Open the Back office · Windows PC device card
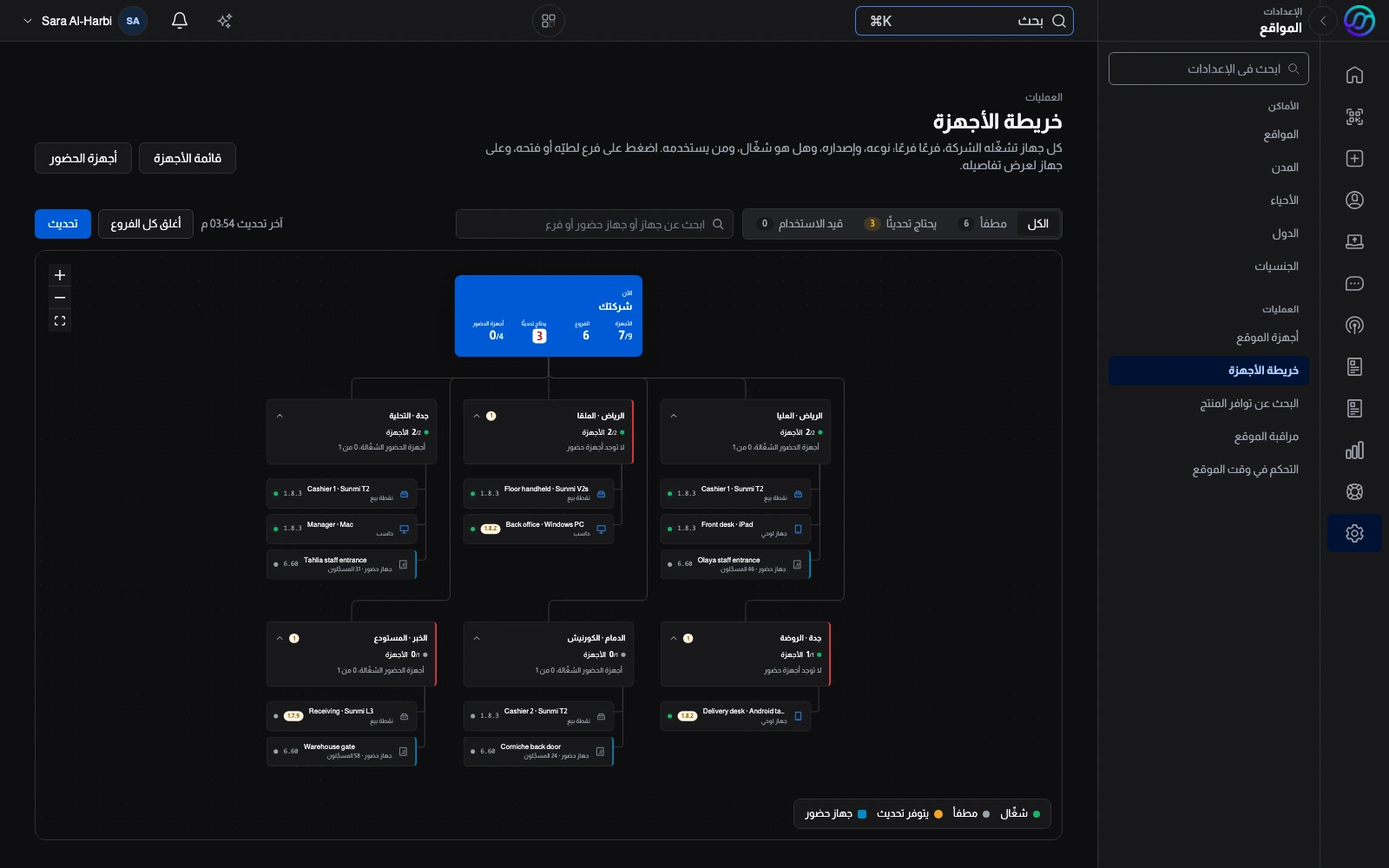 [x=538, y=529]
